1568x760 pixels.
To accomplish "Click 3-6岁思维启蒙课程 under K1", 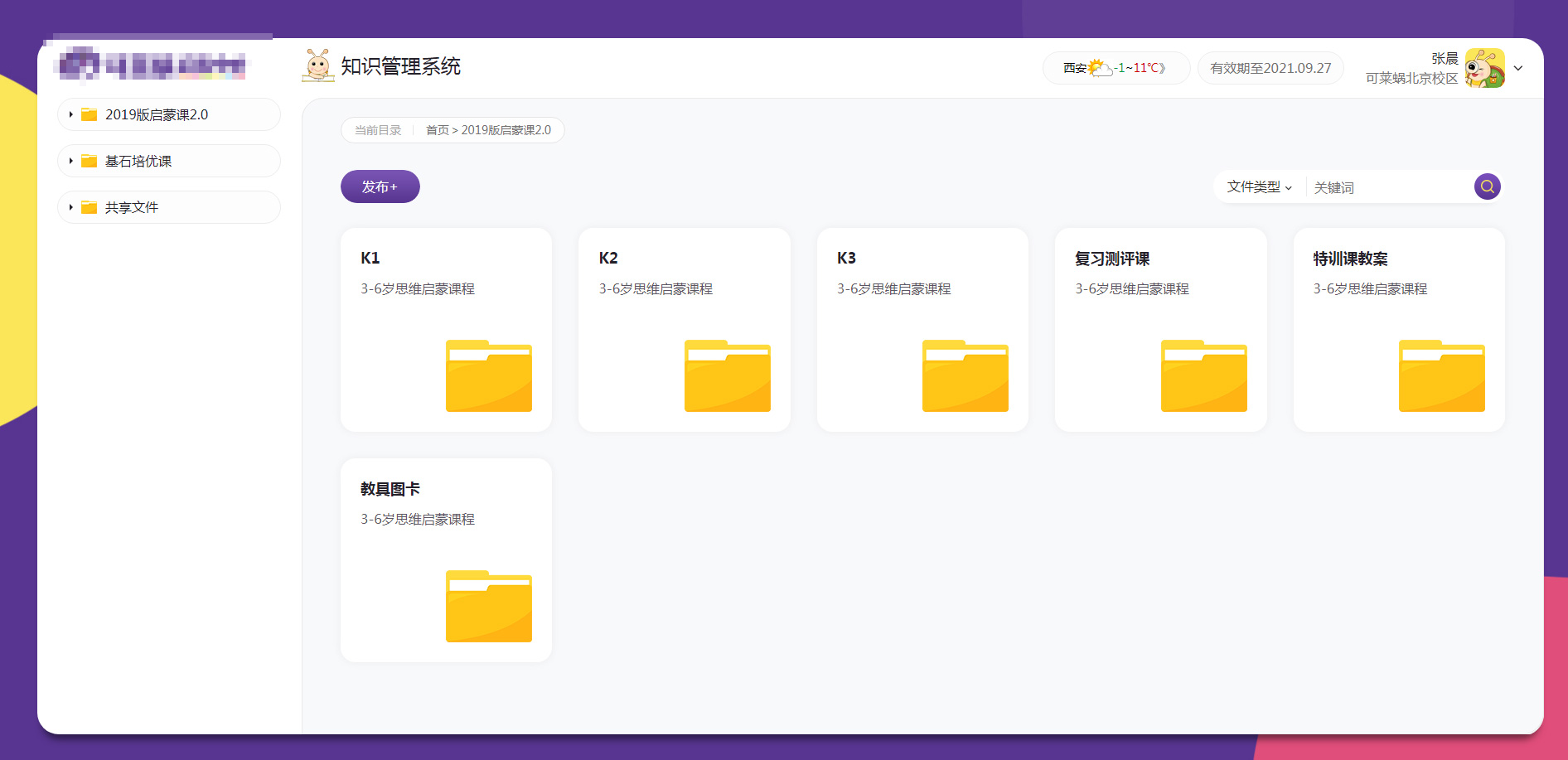I will [x=418, y=288].
